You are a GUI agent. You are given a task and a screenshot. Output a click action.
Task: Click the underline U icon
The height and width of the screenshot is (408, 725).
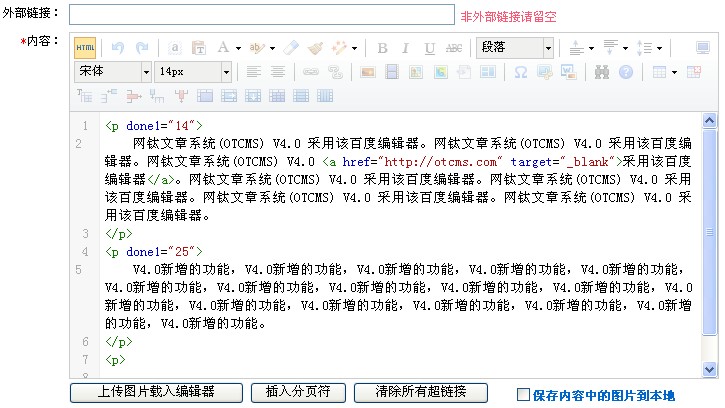click(430, 47)
